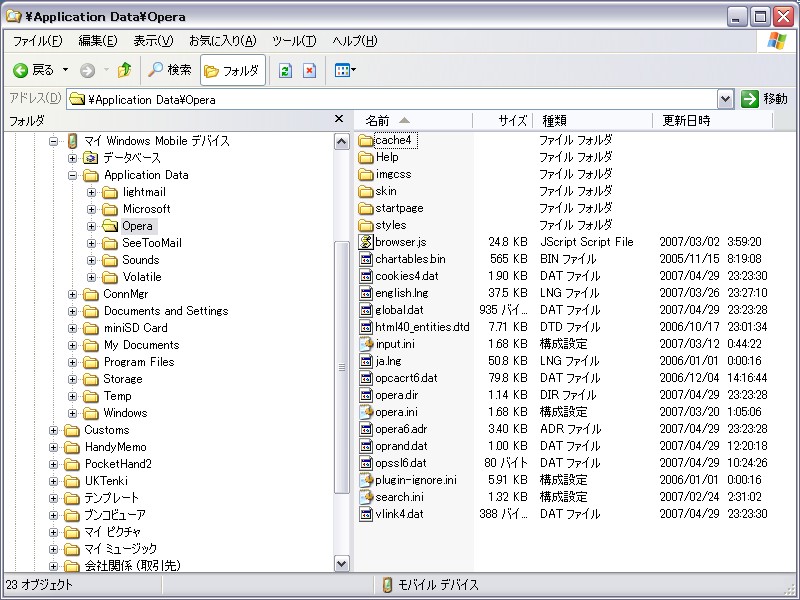Screen dimensions: 800x600
Task: Select the plugin-ignore.ini file icon
Action: click(366, 480)
